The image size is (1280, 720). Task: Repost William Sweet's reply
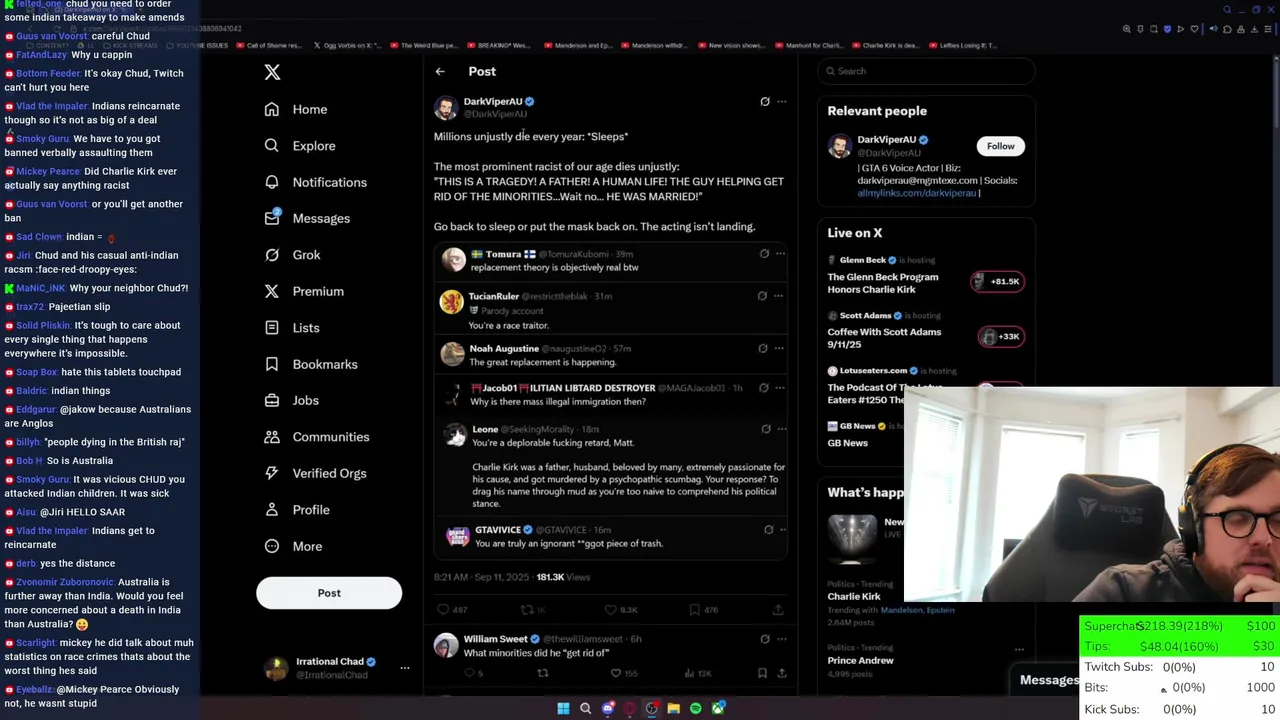point(543,673)
